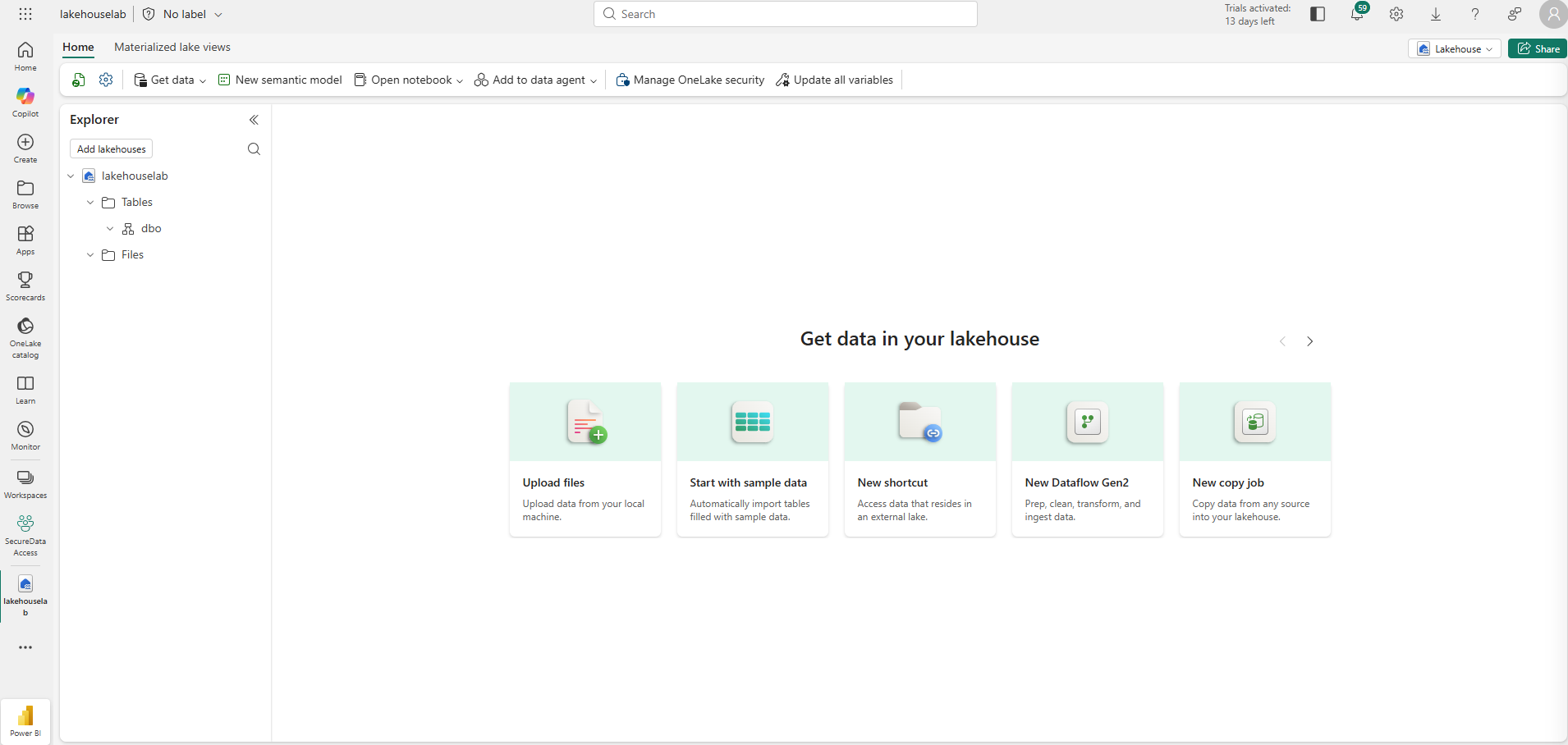The image size is (1568, 745).
Task: Open lakehouse settings gear in the toolbar
Action: (106, 80)
